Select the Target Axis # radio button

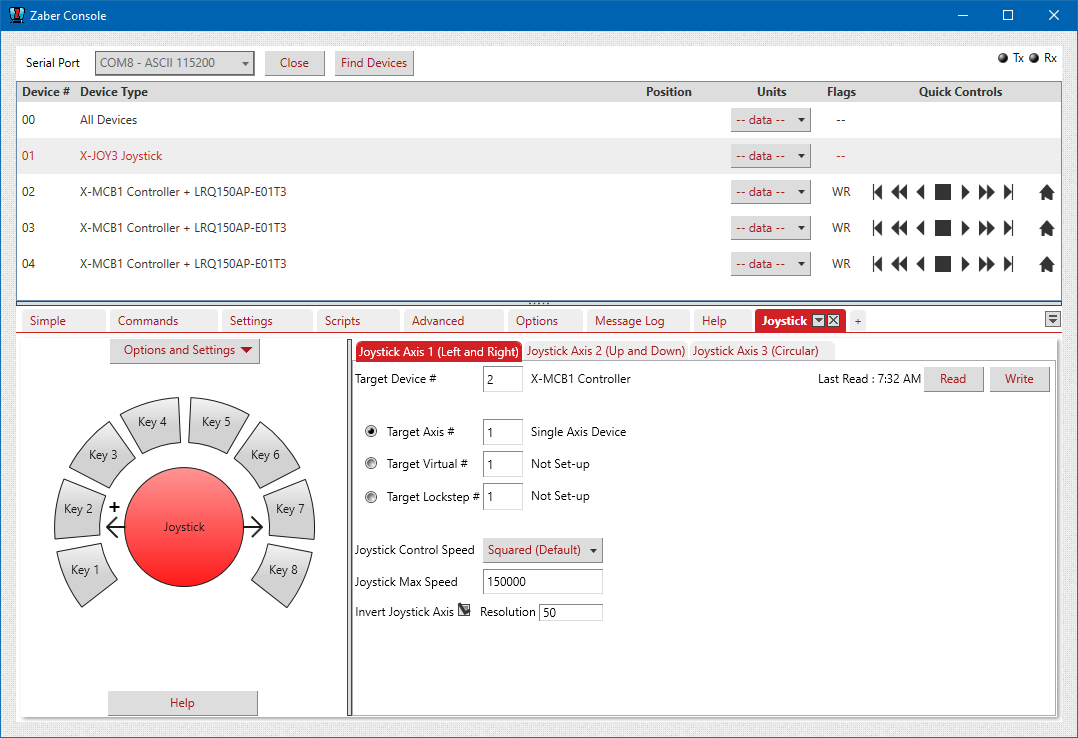pyautogui.click(x=371, y=431)
